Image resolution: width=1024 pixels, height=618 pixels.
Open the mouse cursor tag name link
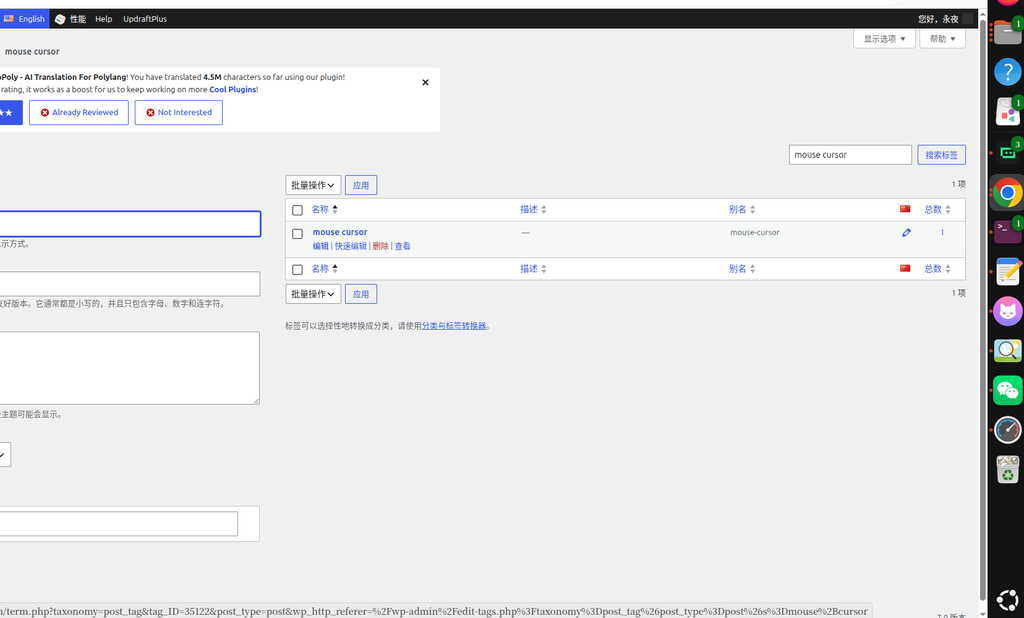(x=340, y=232)
